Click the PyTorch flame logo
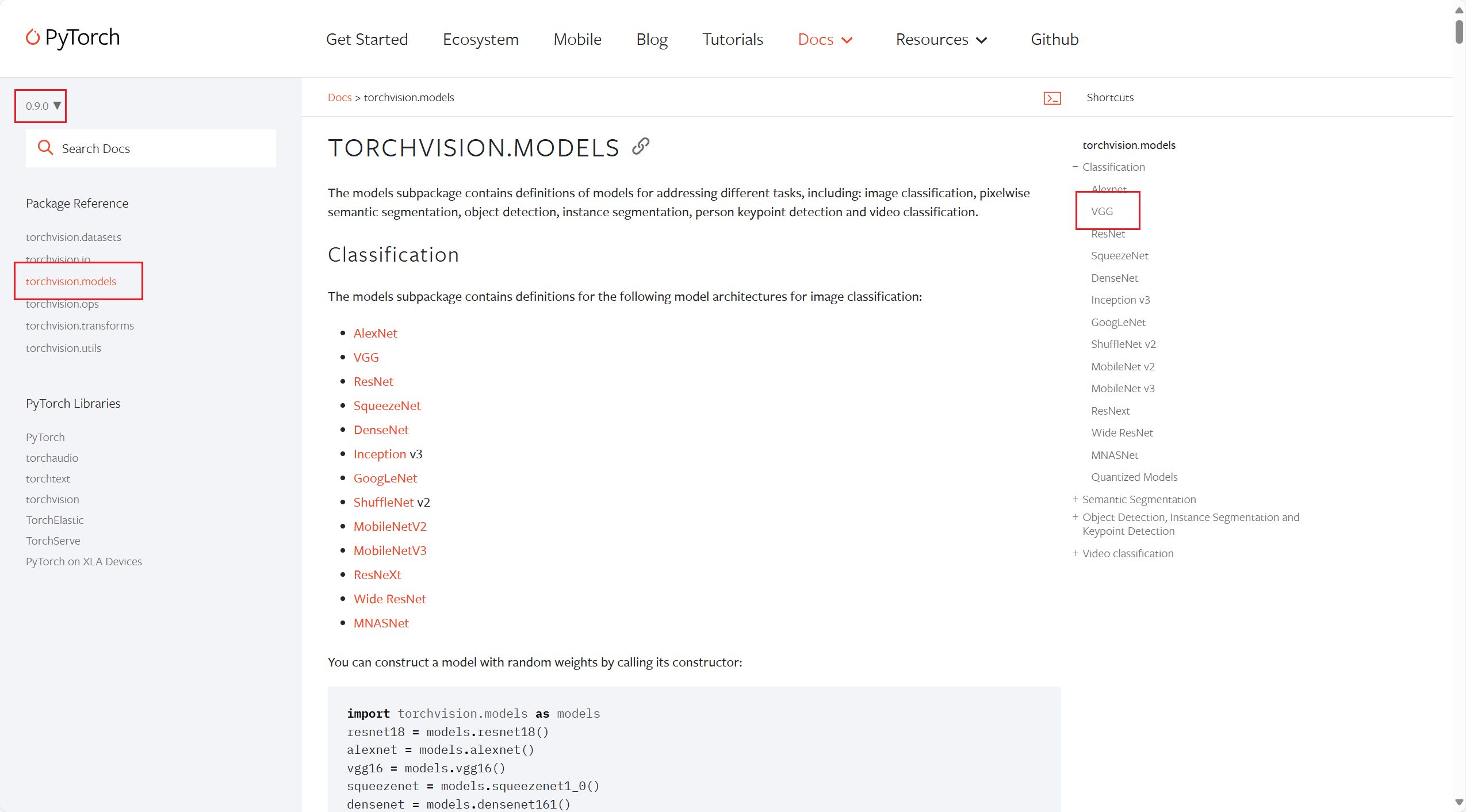The width and height of the screenshot is (1466, 812). (x=33, y=37)
